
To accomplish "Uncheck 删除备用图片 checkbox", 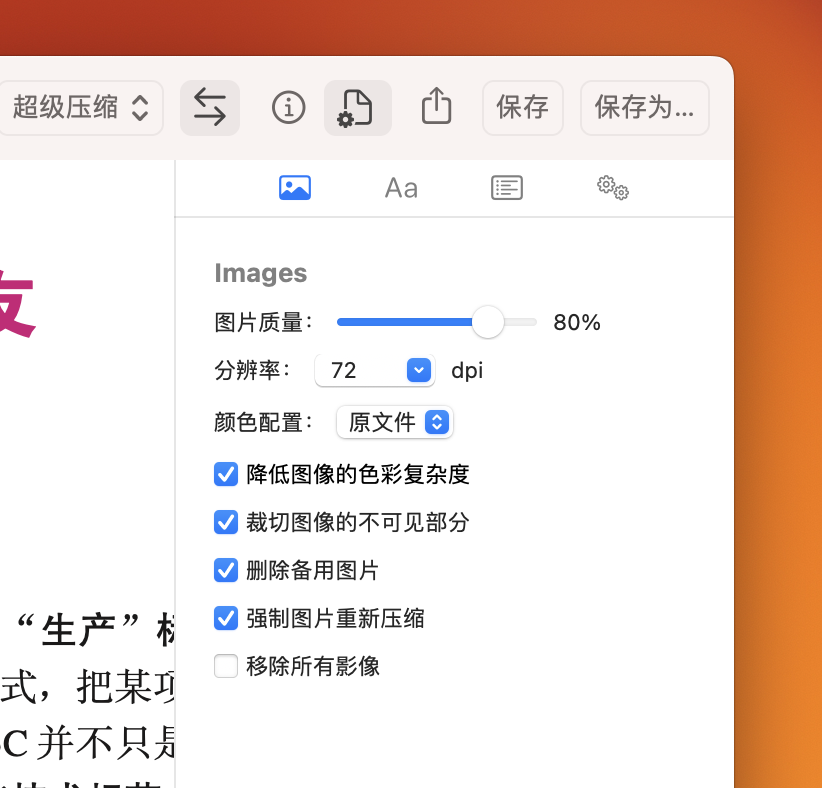I will click(226, 570).
